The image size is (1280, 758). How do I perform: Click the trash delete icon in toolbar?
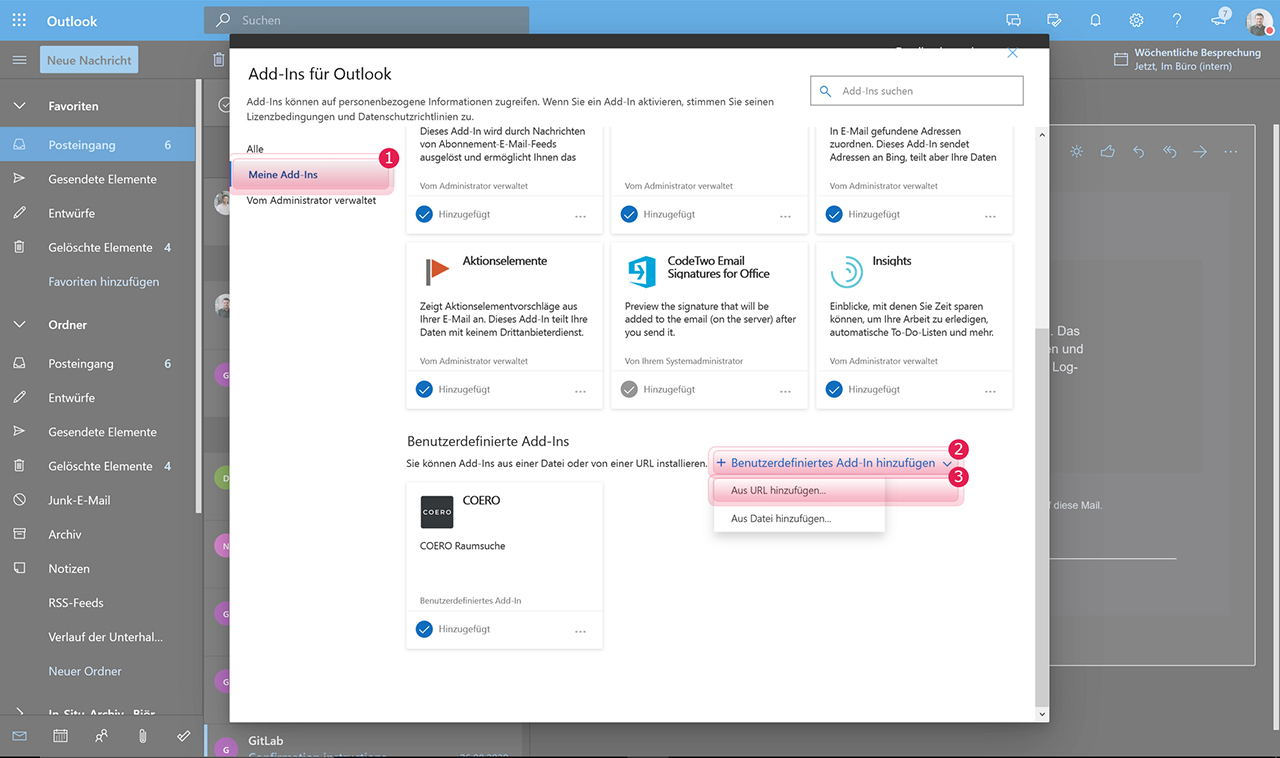coord(219,60)
